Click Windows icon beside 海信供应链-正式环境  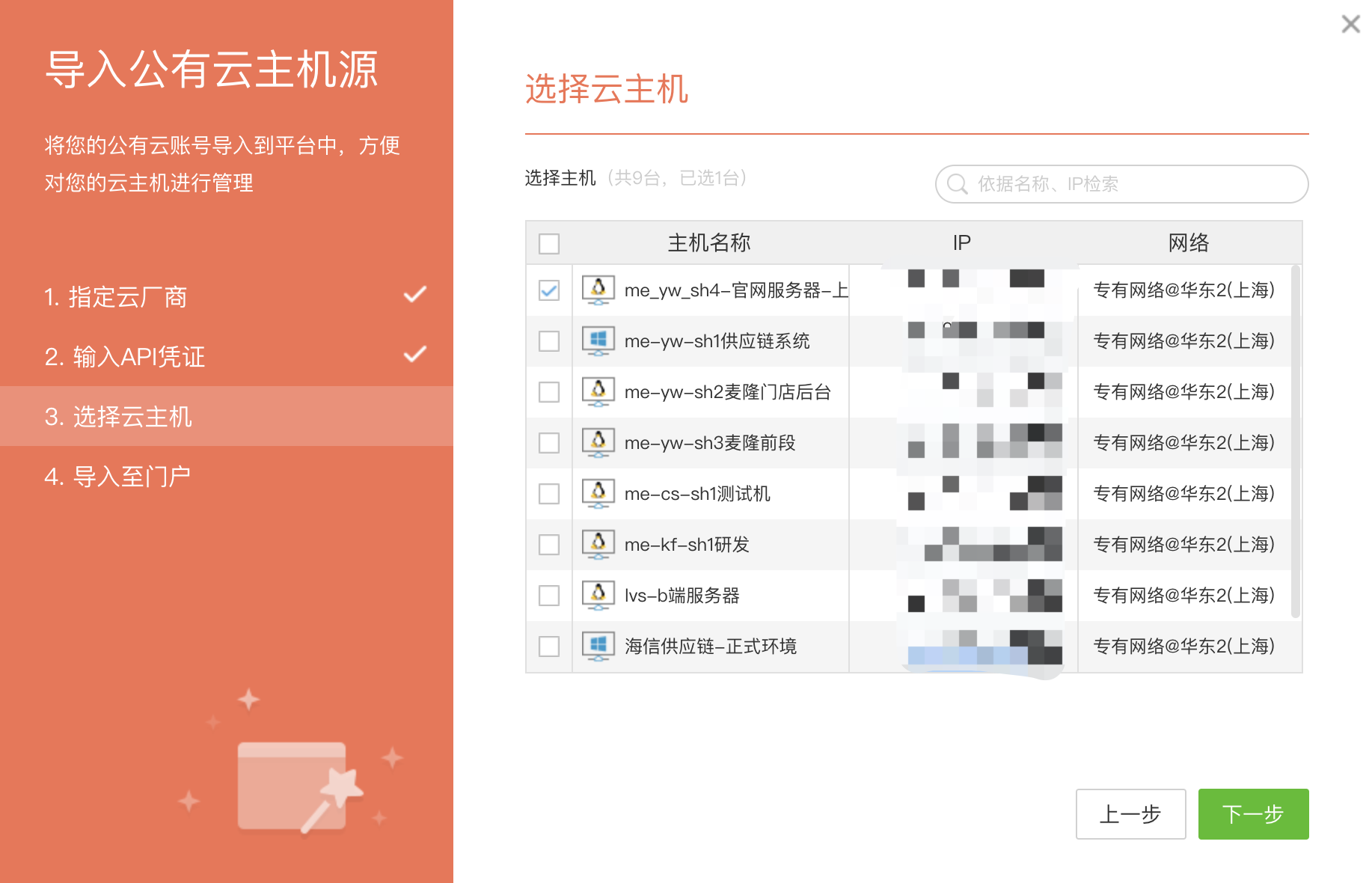pos(598,646)
